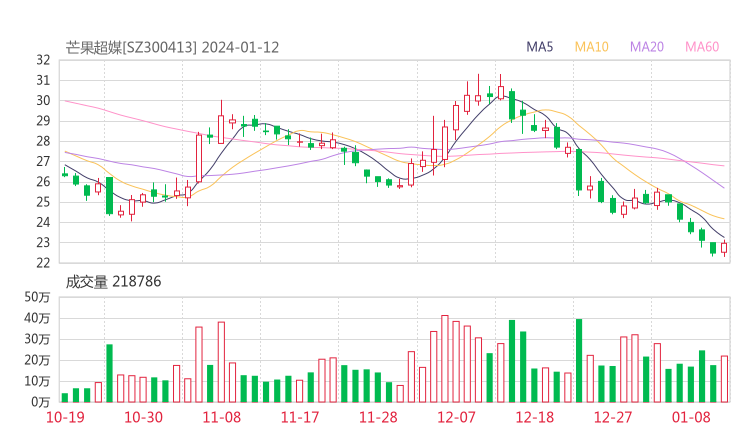This screenshot has height=440, width=740.
Task: Click the 50万 volume axis label
Action: point(37,297)
